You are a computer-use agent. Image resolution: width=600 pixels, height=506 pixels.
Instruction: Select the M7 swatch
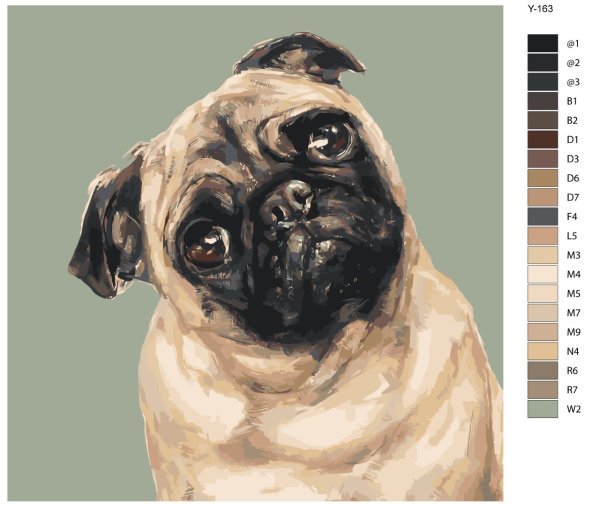click(542, 313)
